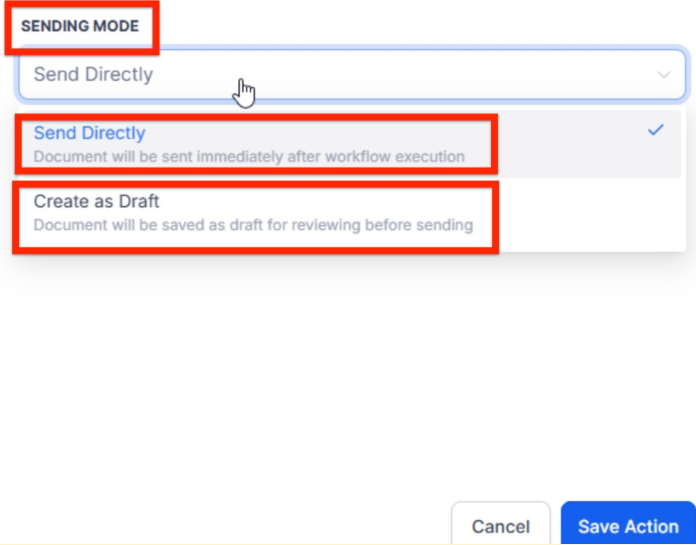696x545 pixels.
Task: Click the dropdown chevron arrow
Action: click(664, 74)
